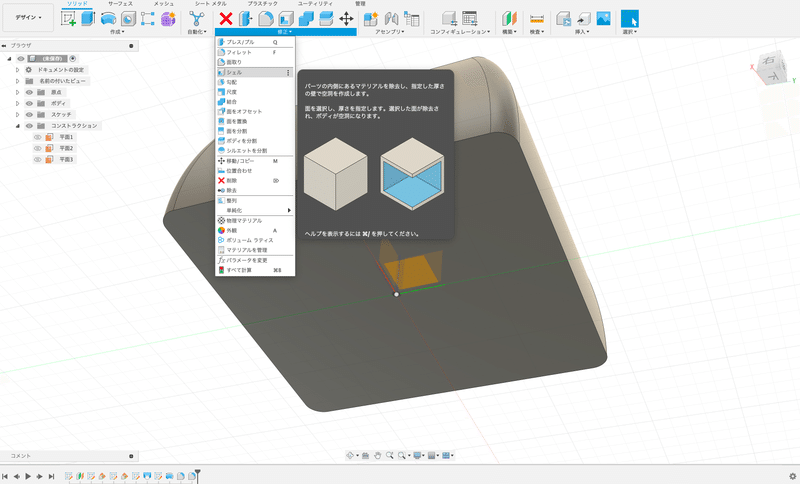Screen dimensions: 800x484
Task: Click the Create Form purple sphere icon
Action: click(168, 19)
